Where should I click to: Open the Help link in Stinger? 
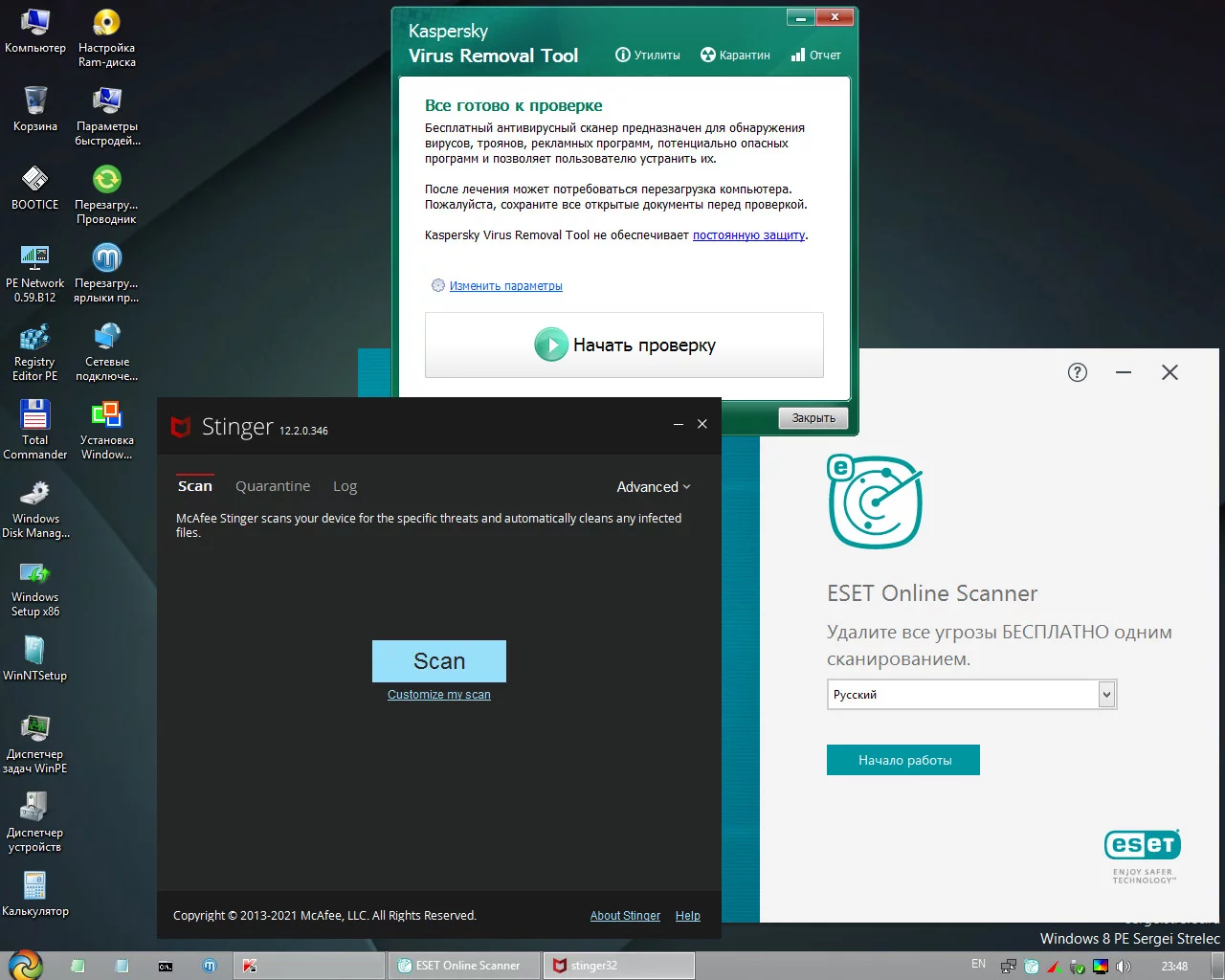point(687,916)
